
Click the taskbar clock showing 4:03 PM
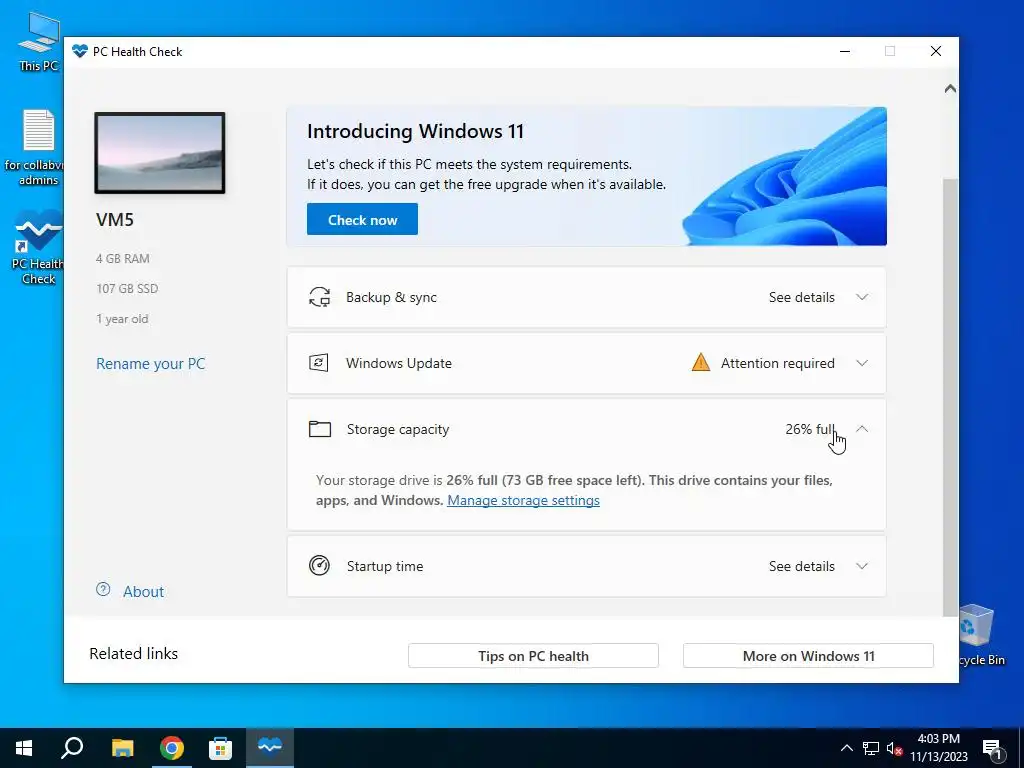click(939, 748)
